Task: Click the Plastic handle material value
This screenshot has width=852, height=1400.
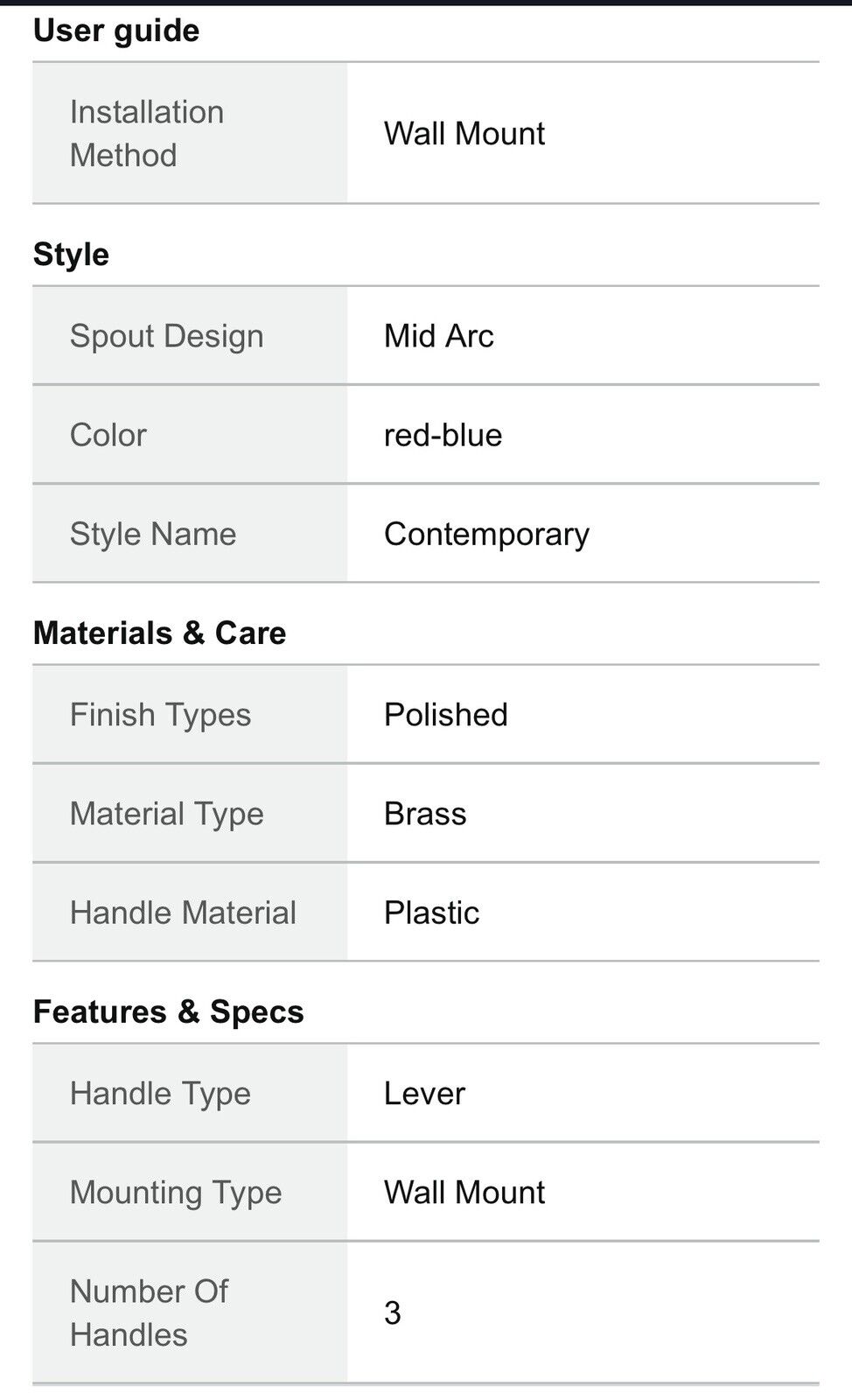Action: (x=432, y=913)
